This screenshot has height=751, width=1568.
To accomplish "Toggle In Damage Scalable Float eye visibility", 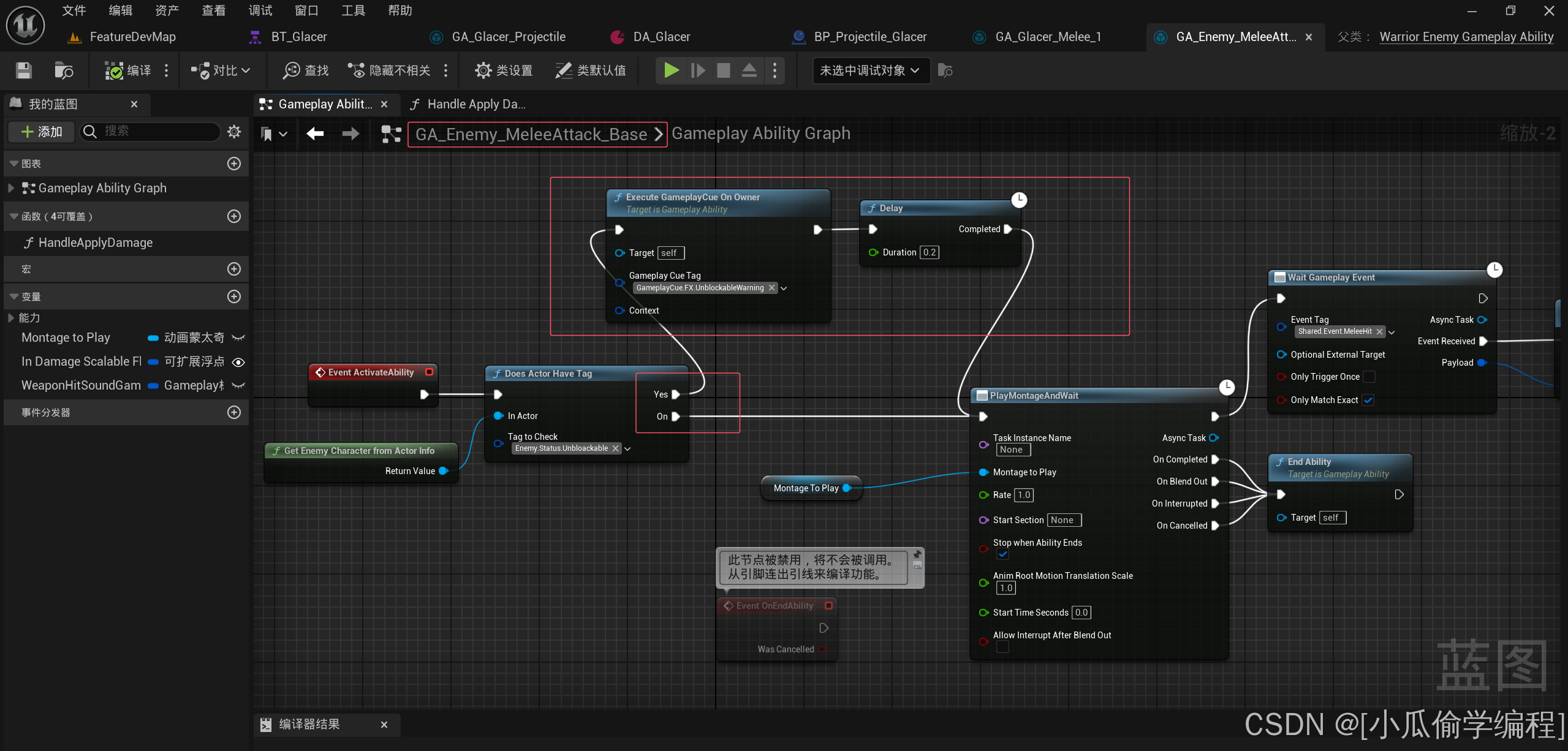I will coord(238,362).
